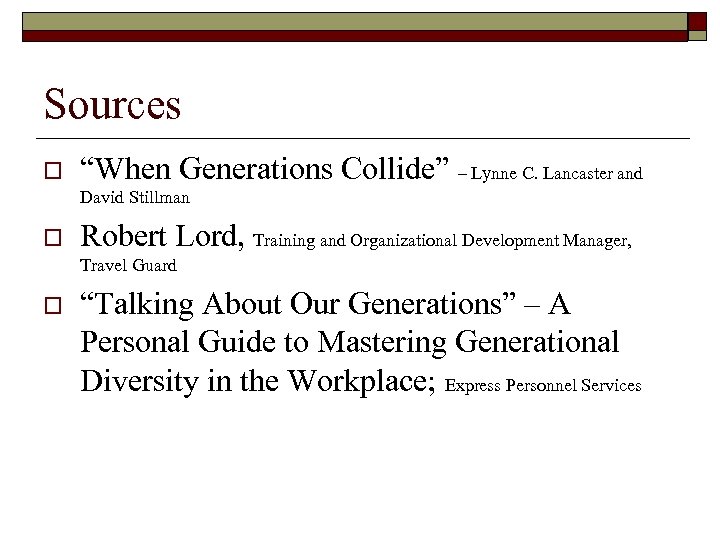Screen dimensions: 720x540
Task: Click the name "David Stillman"
Action: tap(135, 197)
